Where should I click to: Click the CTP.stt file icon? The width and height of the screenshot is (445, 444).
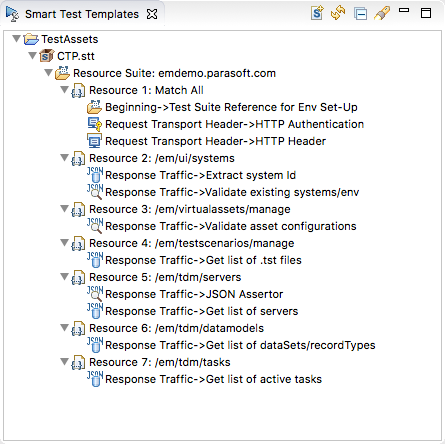47,56
